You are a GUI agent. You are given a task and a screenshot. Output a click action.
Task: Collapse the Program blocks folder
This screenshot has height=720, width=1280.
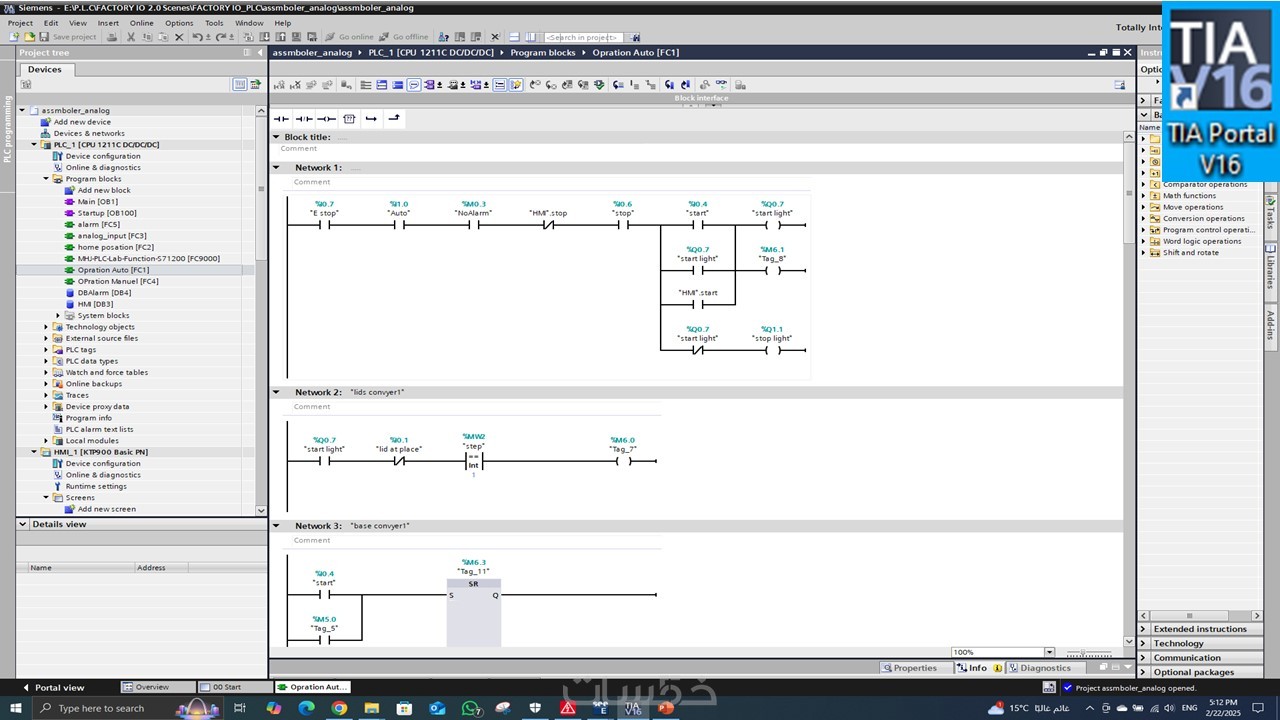click(46, 179)
